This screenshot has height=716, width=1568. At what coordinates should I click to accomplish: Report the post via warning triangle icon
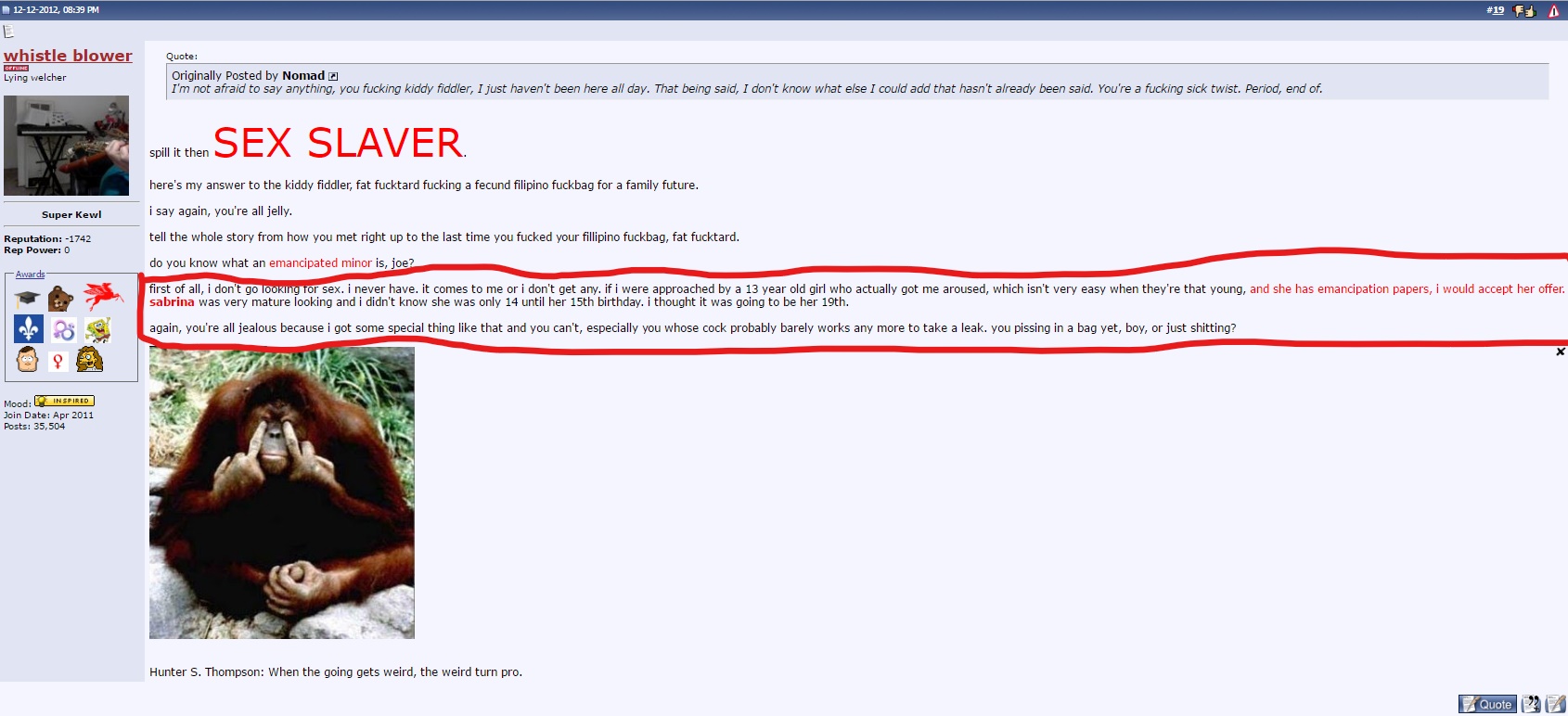point(1553,11)
